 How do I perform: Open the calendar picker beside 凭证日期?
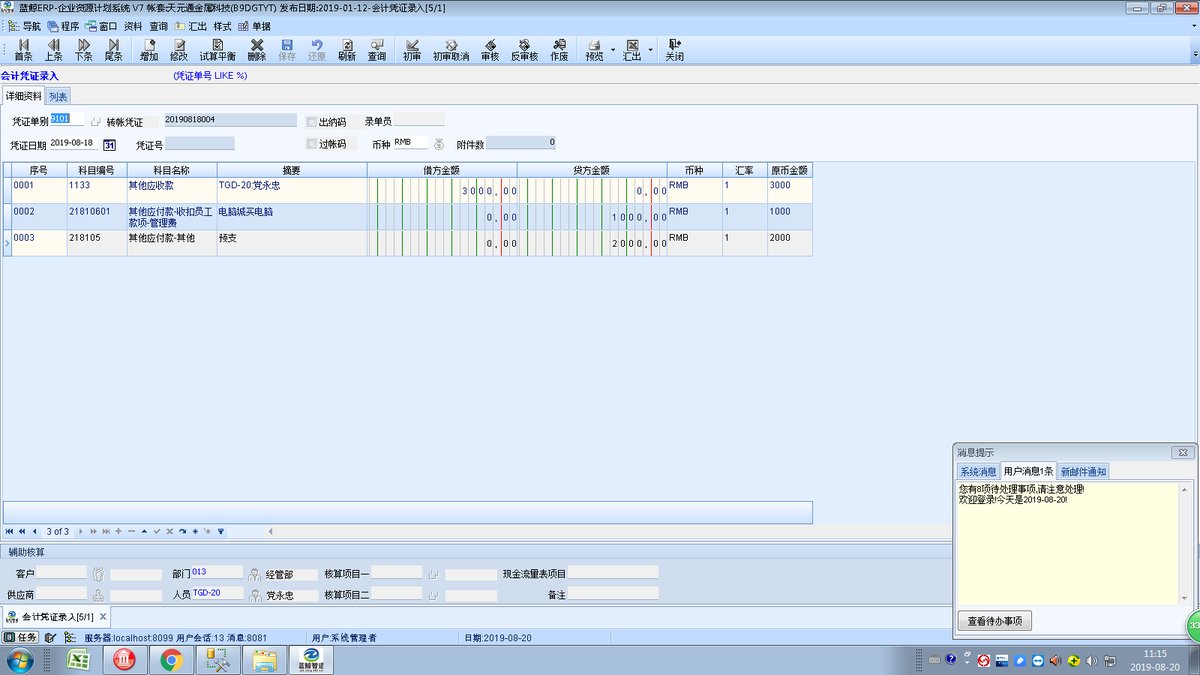point(110,145)
